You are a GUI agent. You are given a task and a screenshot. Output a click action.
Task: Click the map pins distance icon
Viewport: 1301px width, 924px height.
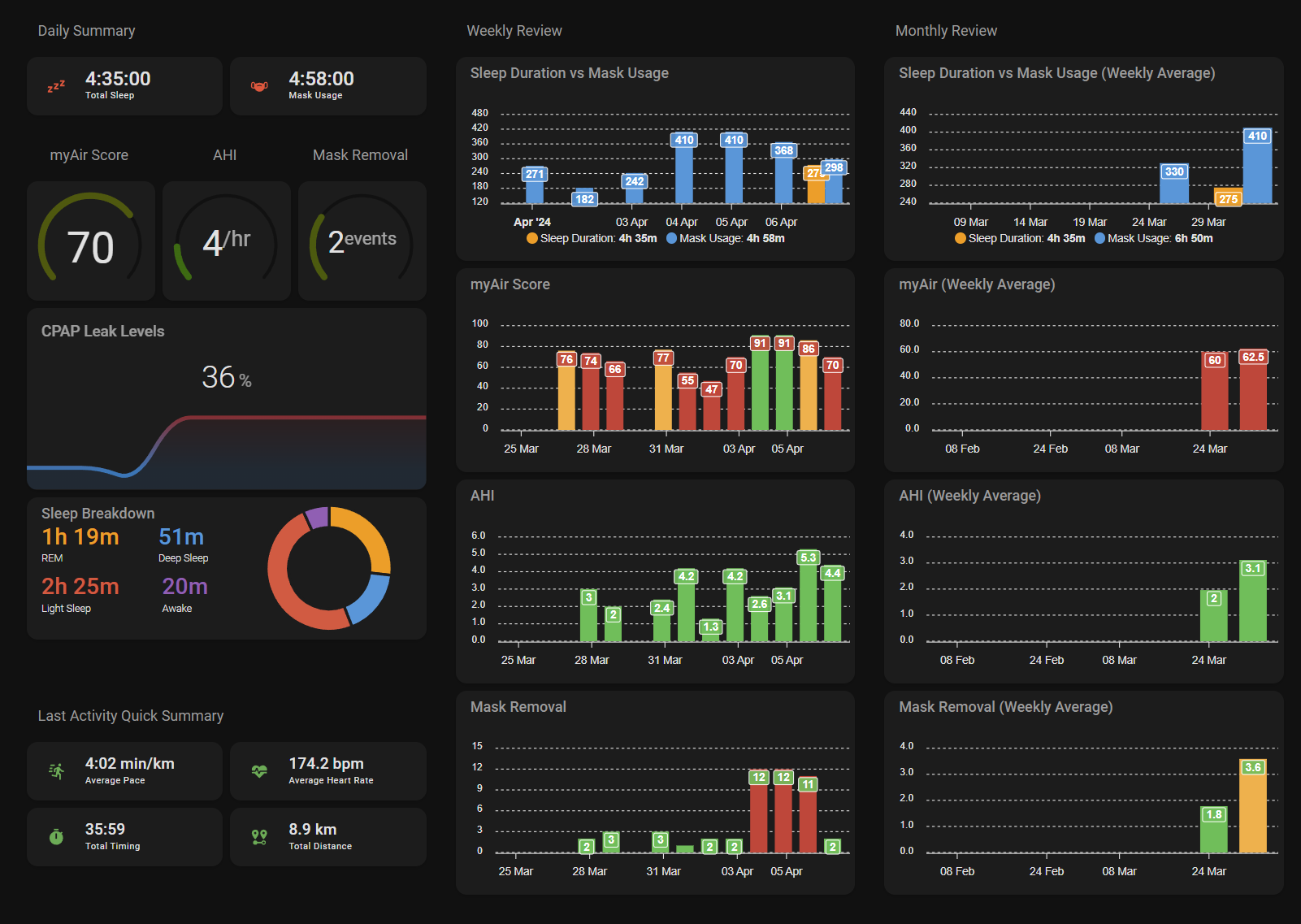pyautogui.click(x=259, y=837)
